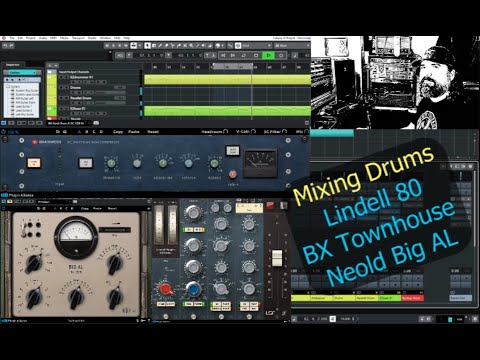The image size is (480, 360).
Task: Toggle the Townhouse Comp In button
Action: 34,163
